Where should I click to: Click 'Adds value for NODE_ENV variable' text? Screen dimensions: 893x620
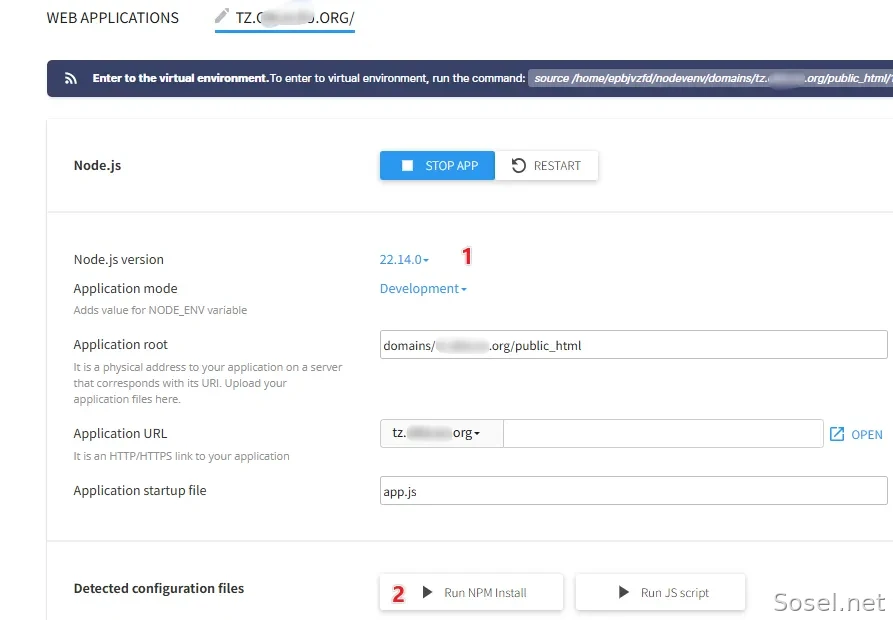[x=160, y=310]
